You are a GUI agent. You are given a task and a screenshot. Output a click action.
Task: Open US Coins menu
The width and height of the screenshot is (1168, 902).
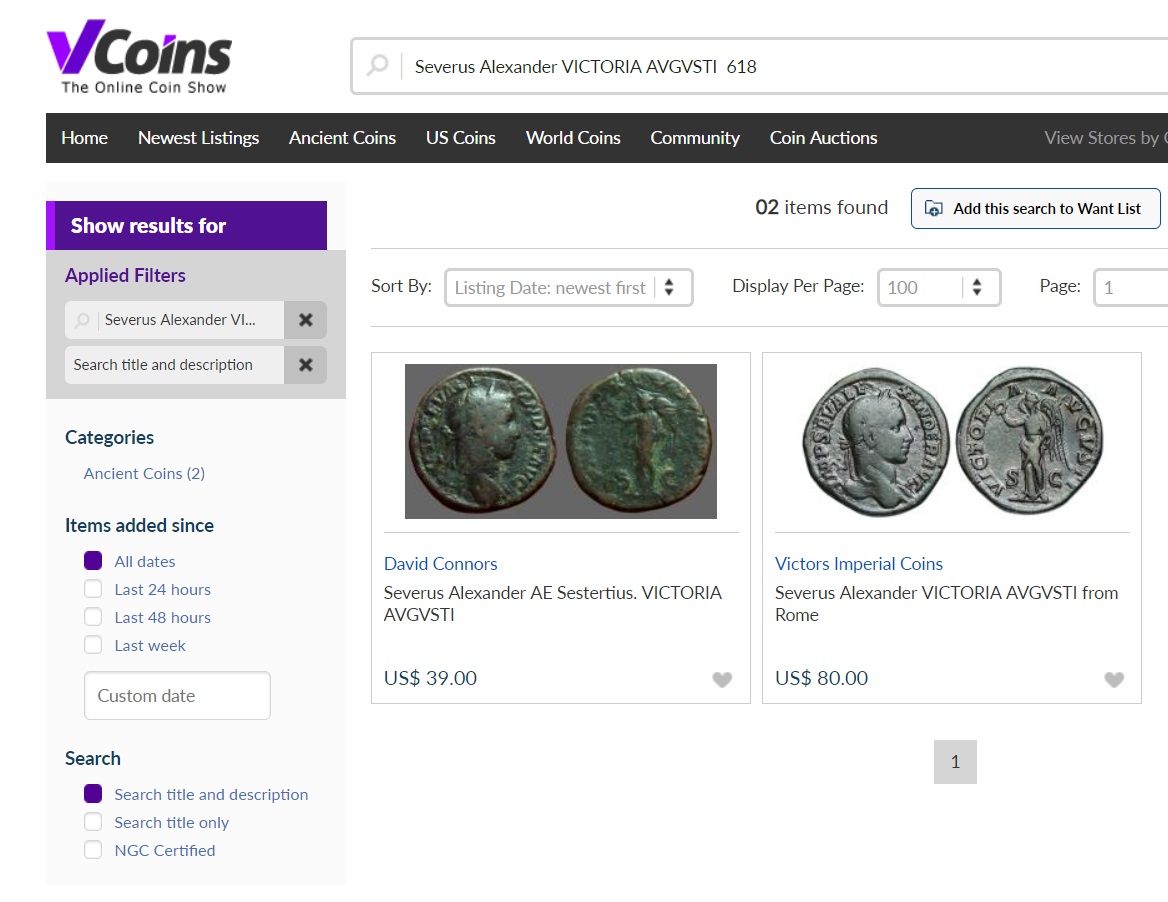(460, 138)
